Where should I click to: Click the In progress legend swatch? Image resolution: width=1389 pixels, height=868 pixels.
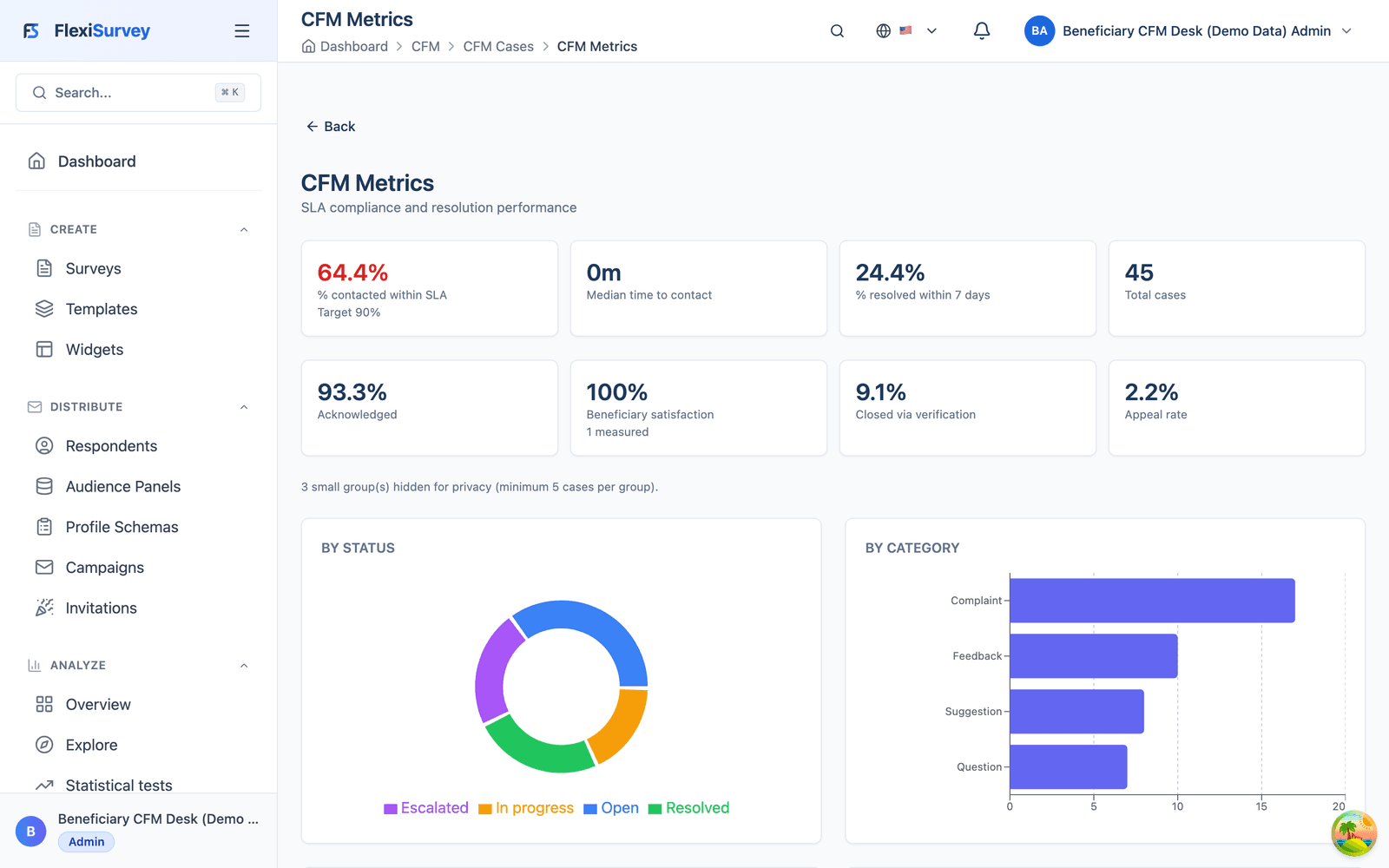point(485,809)
